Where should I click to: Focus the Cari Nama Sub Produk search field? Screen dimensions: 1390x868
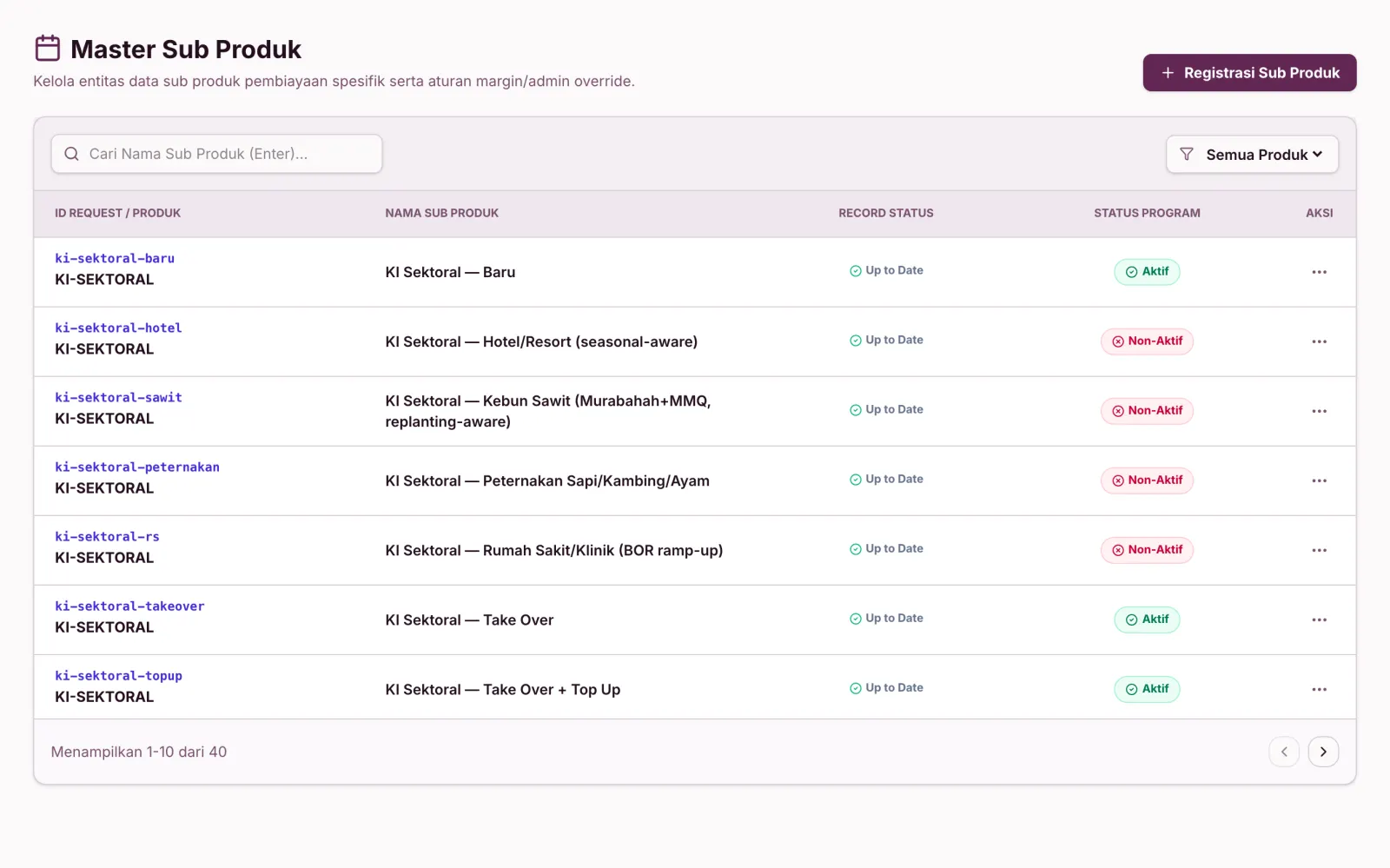point(216,154)
